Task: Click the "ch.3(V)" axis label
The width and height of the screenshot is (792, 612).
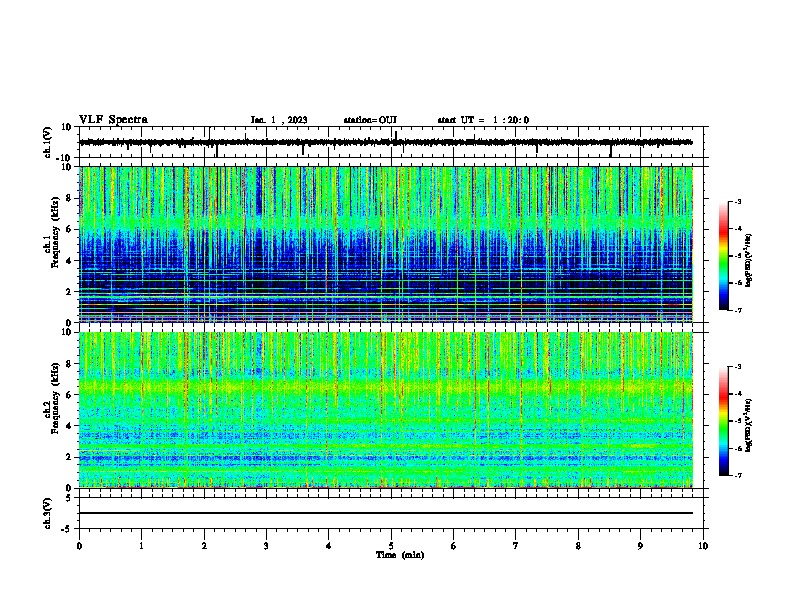Action: pyautogui.click(x=48, y=513)
